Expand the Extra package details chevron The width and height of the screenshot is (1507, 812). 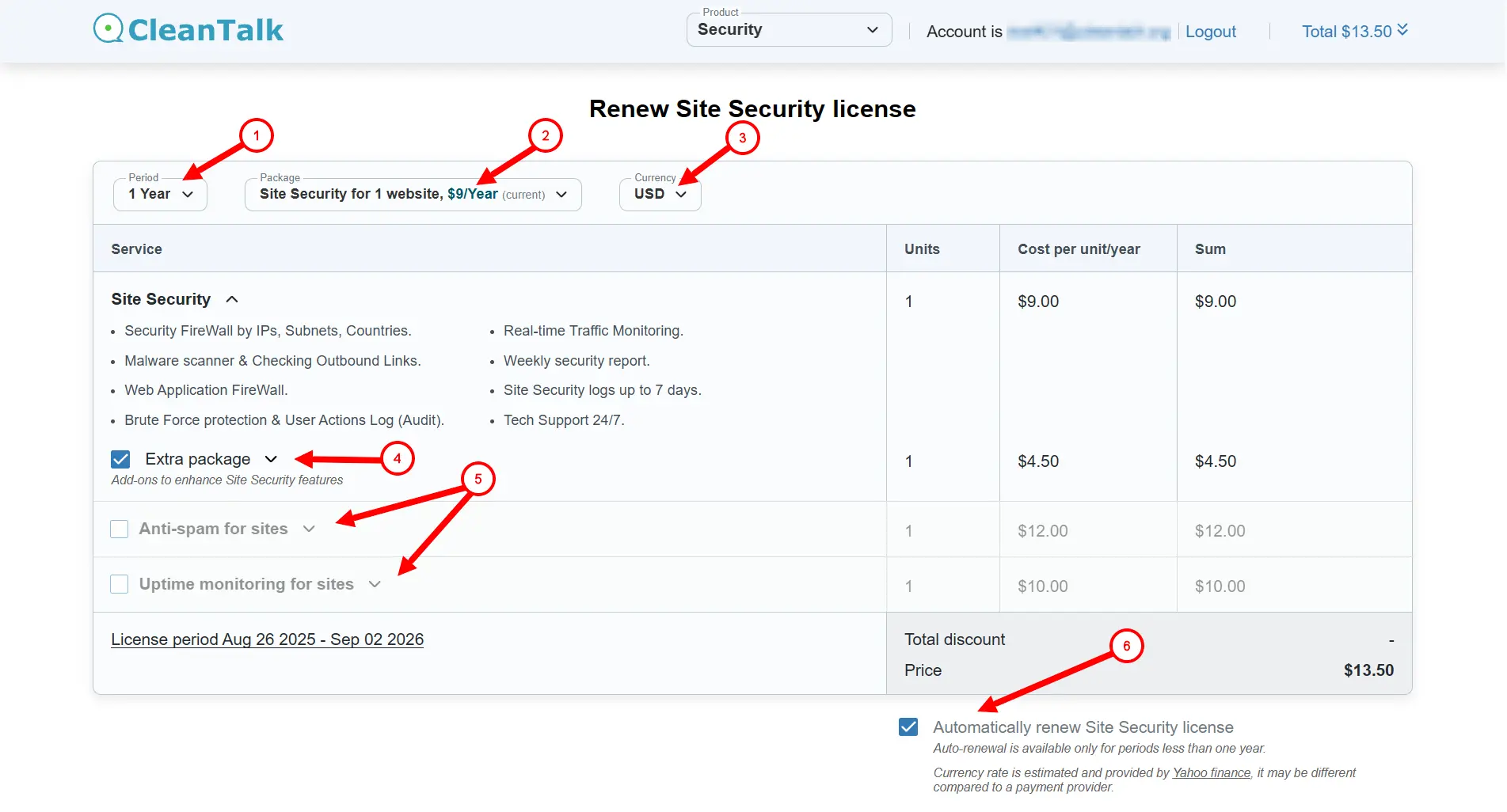click(271, 459)
